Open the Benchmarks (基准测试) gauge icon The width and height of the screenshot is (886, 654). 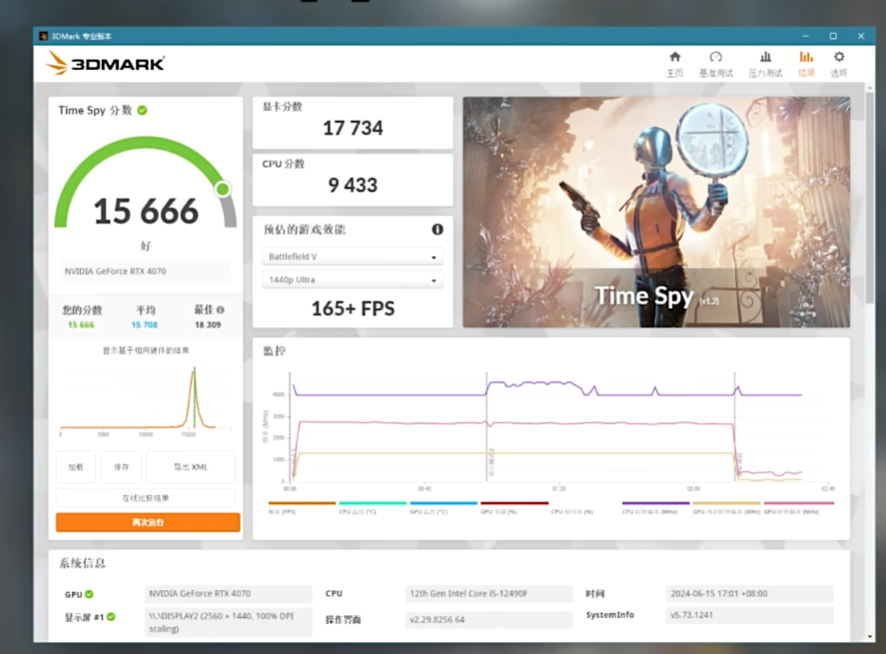pos(715,64)
